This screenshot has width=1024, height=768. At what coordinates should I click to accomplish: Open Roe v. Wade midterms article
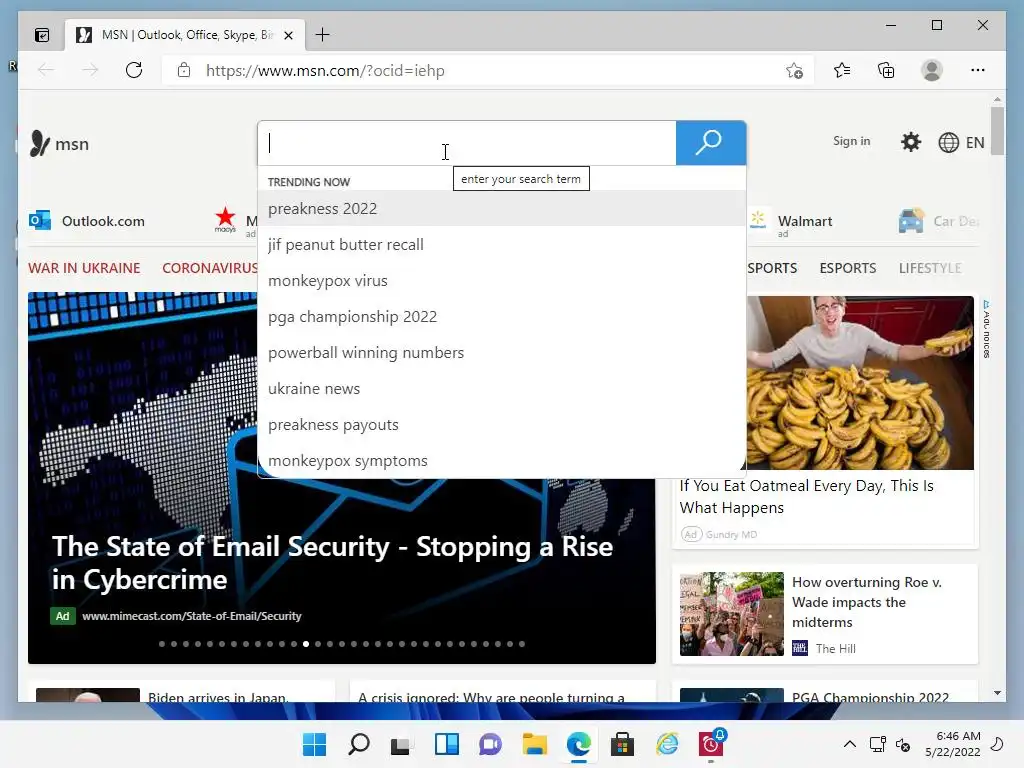(867, 601)
